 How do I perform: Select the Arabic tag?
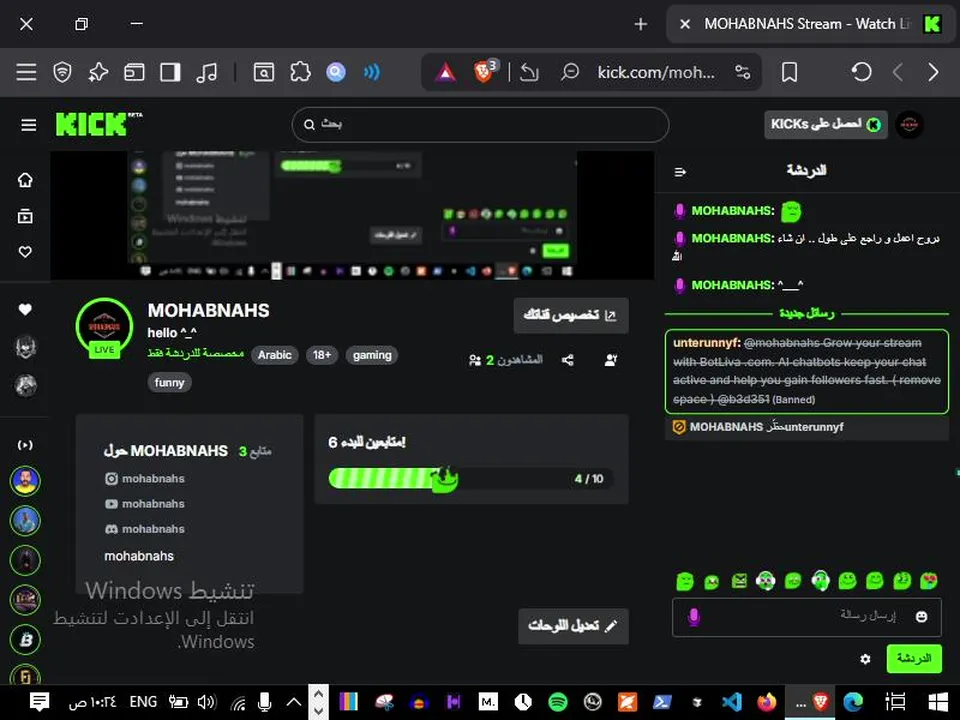pos(274,355)
